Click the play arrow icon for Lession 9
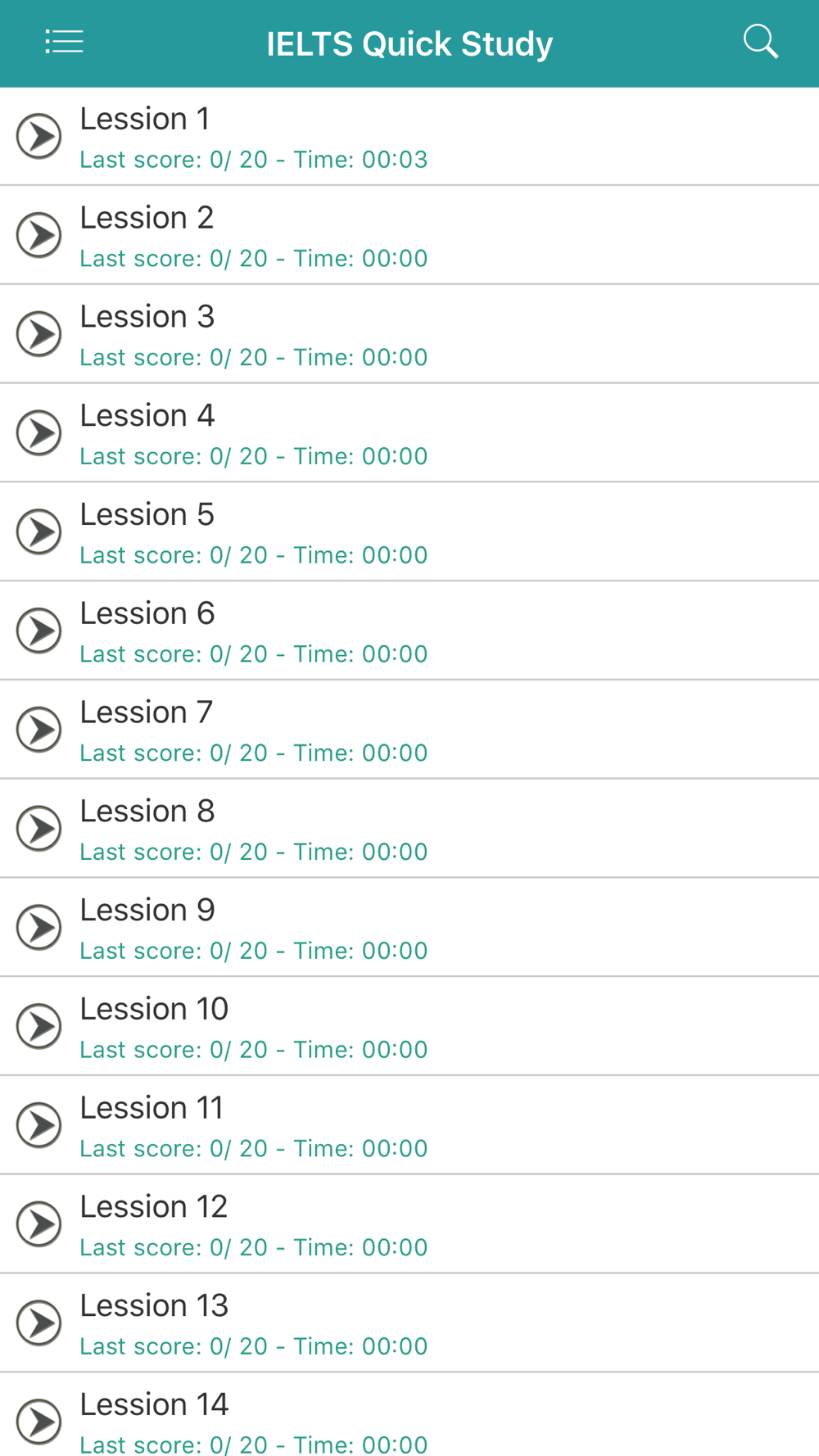 click(39, 928)
